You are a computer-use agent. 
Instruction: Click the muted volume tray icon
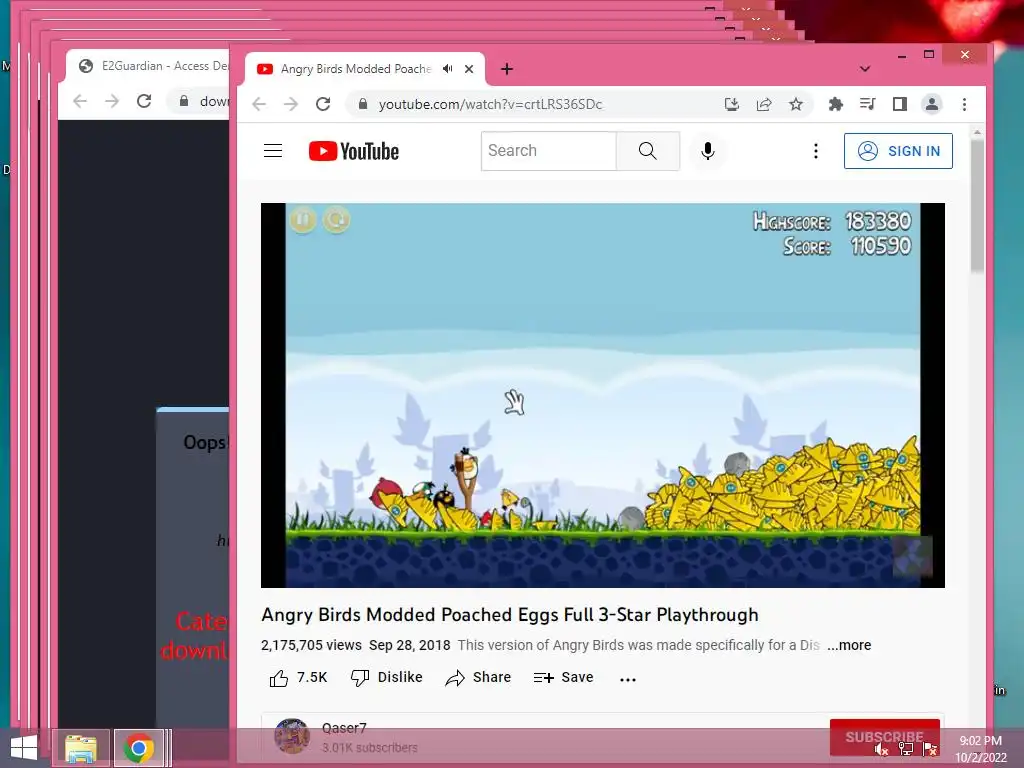coord(882,748)
